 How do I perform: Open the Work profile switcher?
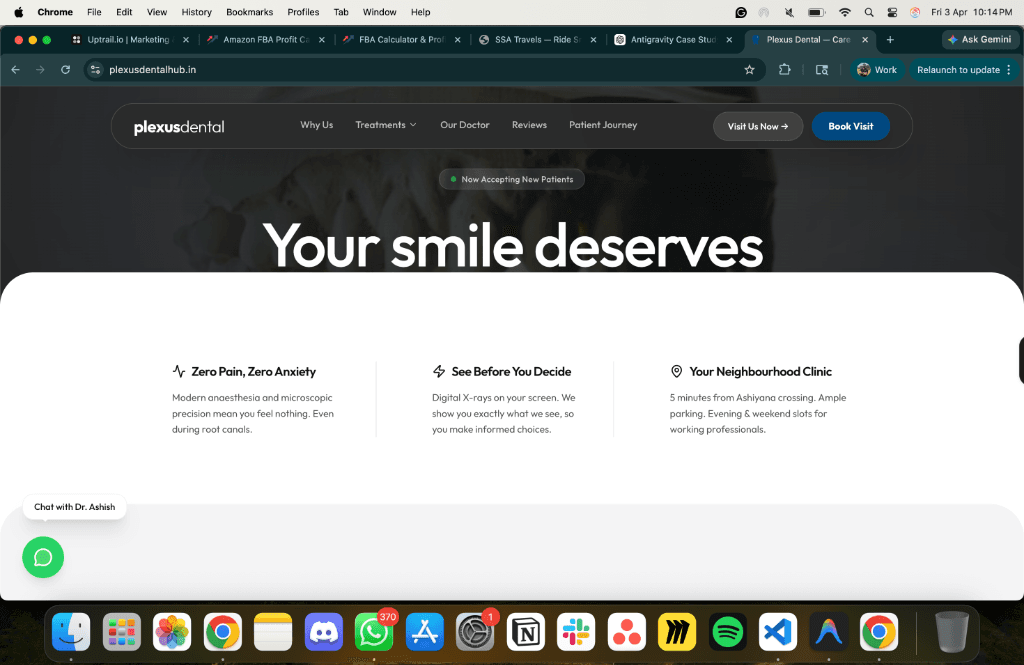[x=877, y=70]
